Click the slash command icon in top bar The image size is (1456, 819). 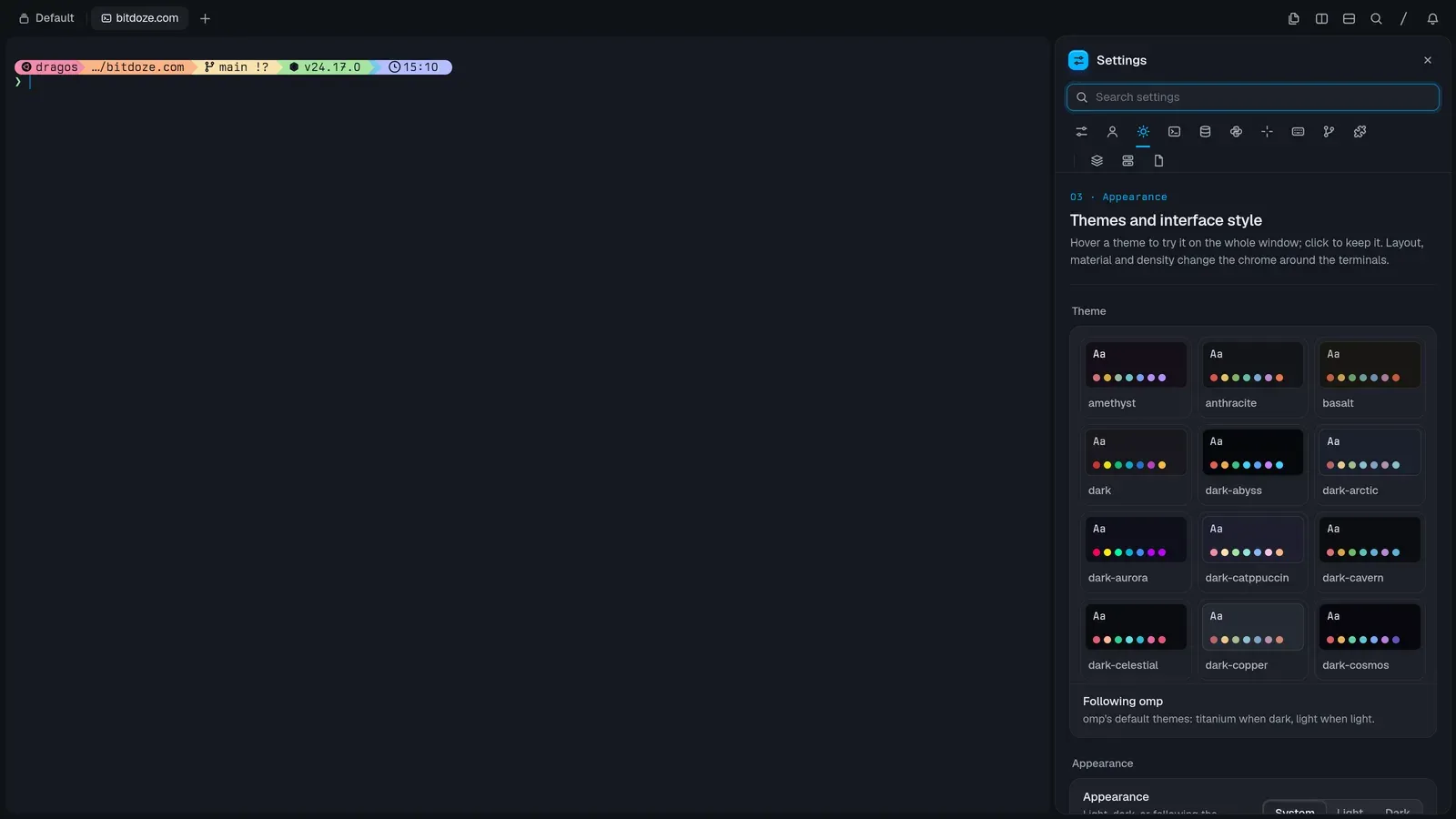pos(1403,18)
